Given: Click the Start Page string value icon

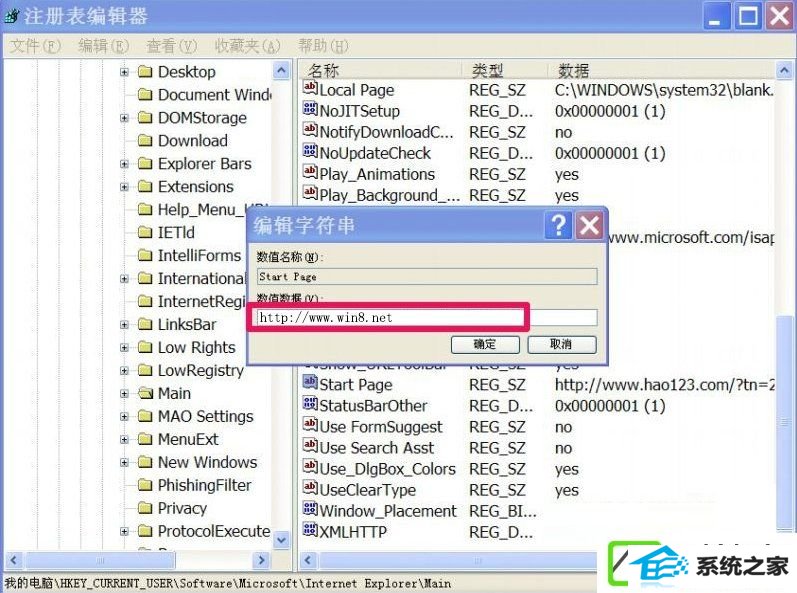Looking at the screenshot, I should (310, 383).
